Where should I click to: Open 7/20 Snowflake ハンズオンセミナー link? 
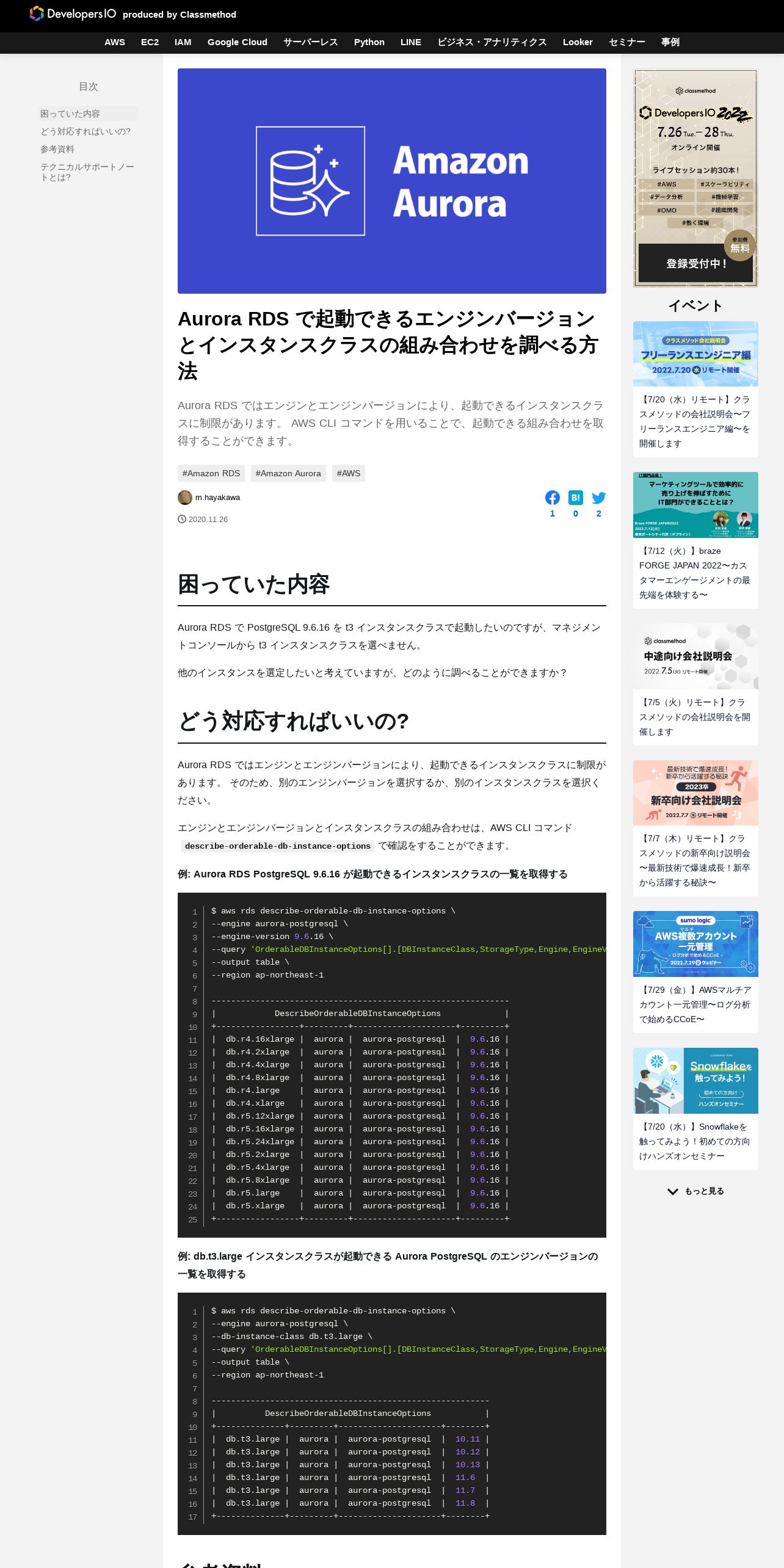pyautogui.click(x=695, y=1141)
